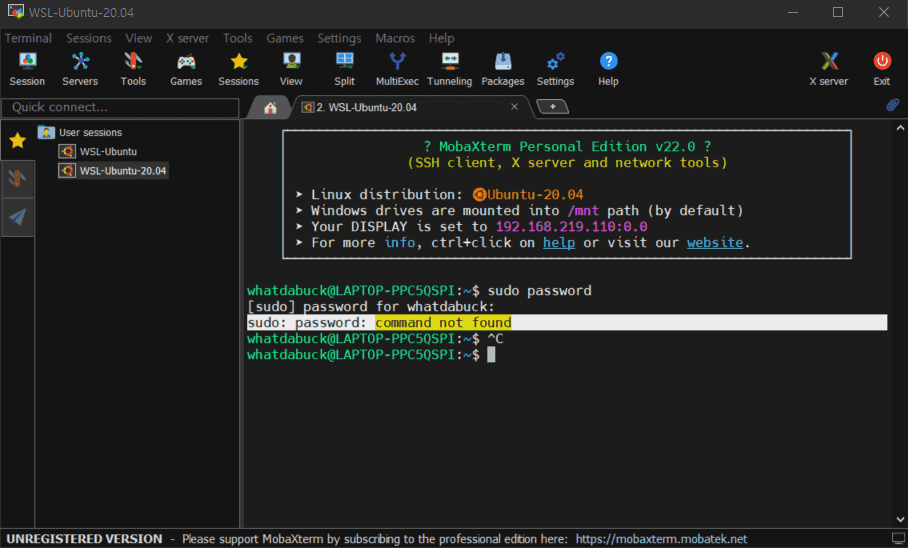This screenshot has height=548, width=908.
Task: Click the Quick connect input field
Action: [x=120, y=107]
